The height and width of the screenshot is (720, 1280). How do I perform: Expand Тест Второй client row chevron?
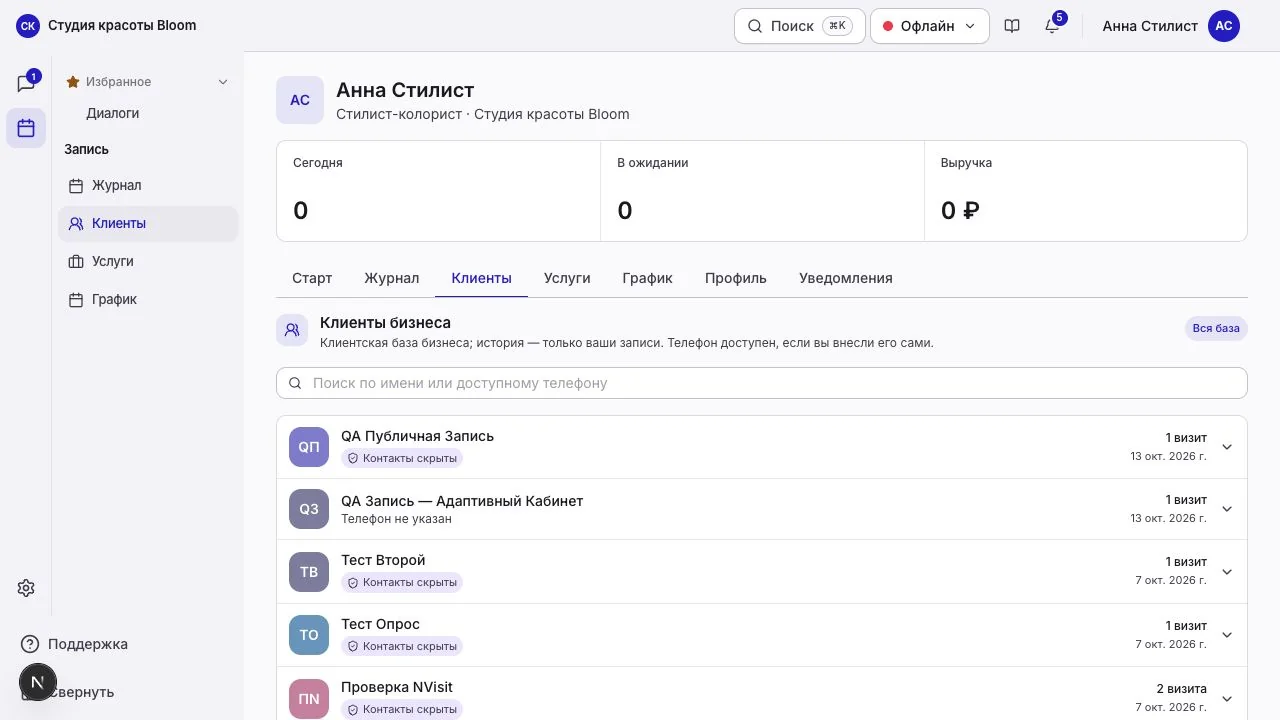(x=1227, y=572)
